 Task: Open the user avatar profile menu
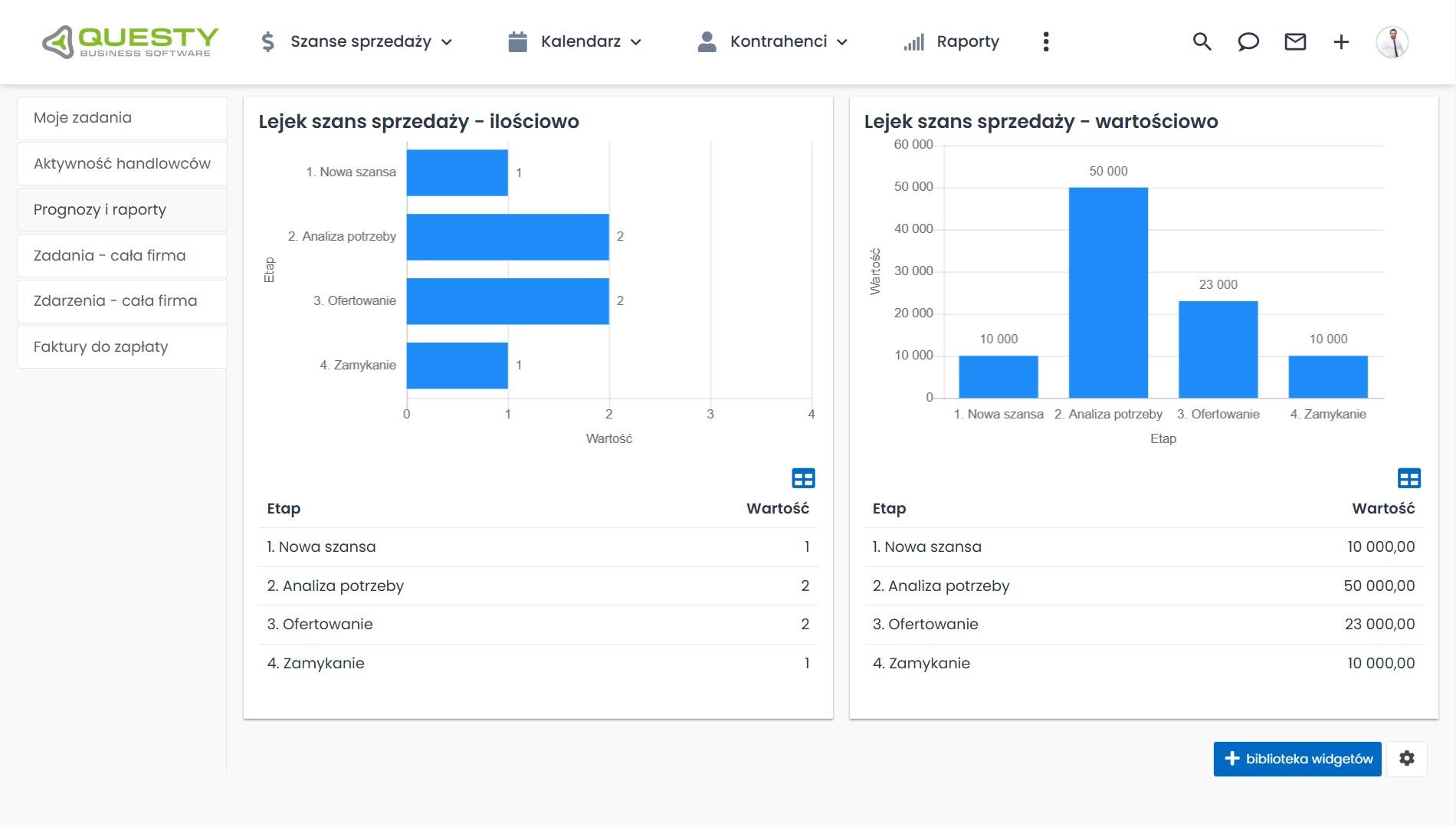coord(1392,41)
